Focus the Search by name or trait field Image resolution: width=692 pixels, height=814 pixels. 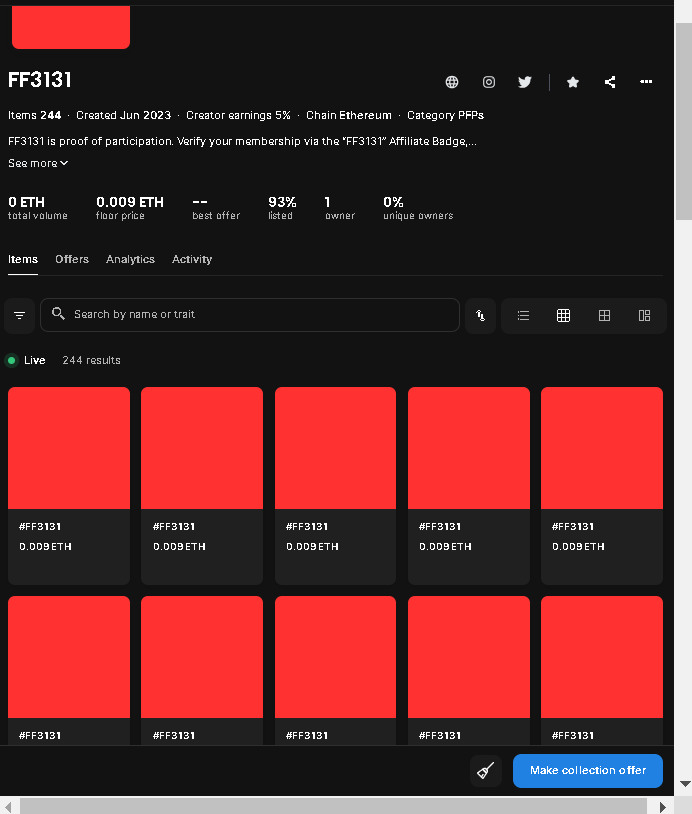[x=250, y=315]
